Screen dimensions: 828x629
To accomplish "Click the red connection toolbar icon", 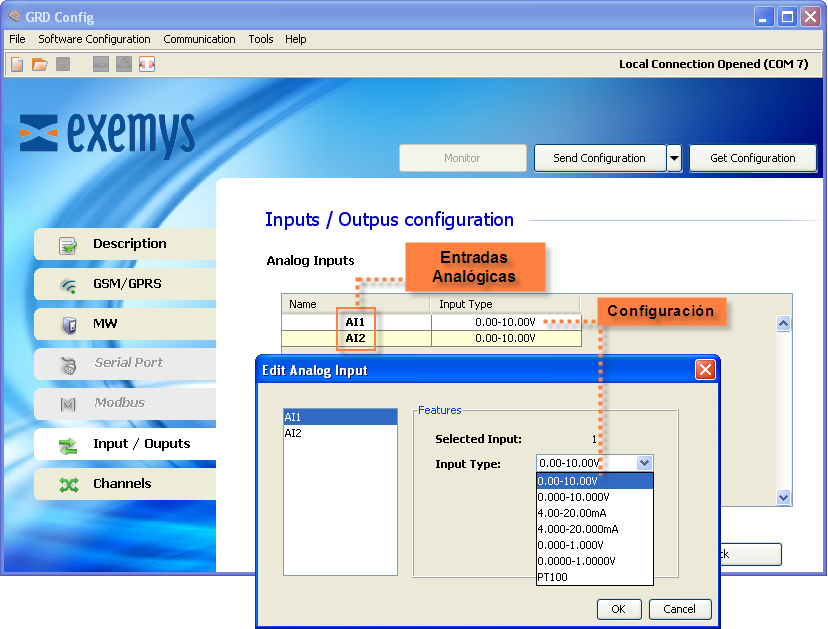I will pyautogui.click(x=147, y=64).
